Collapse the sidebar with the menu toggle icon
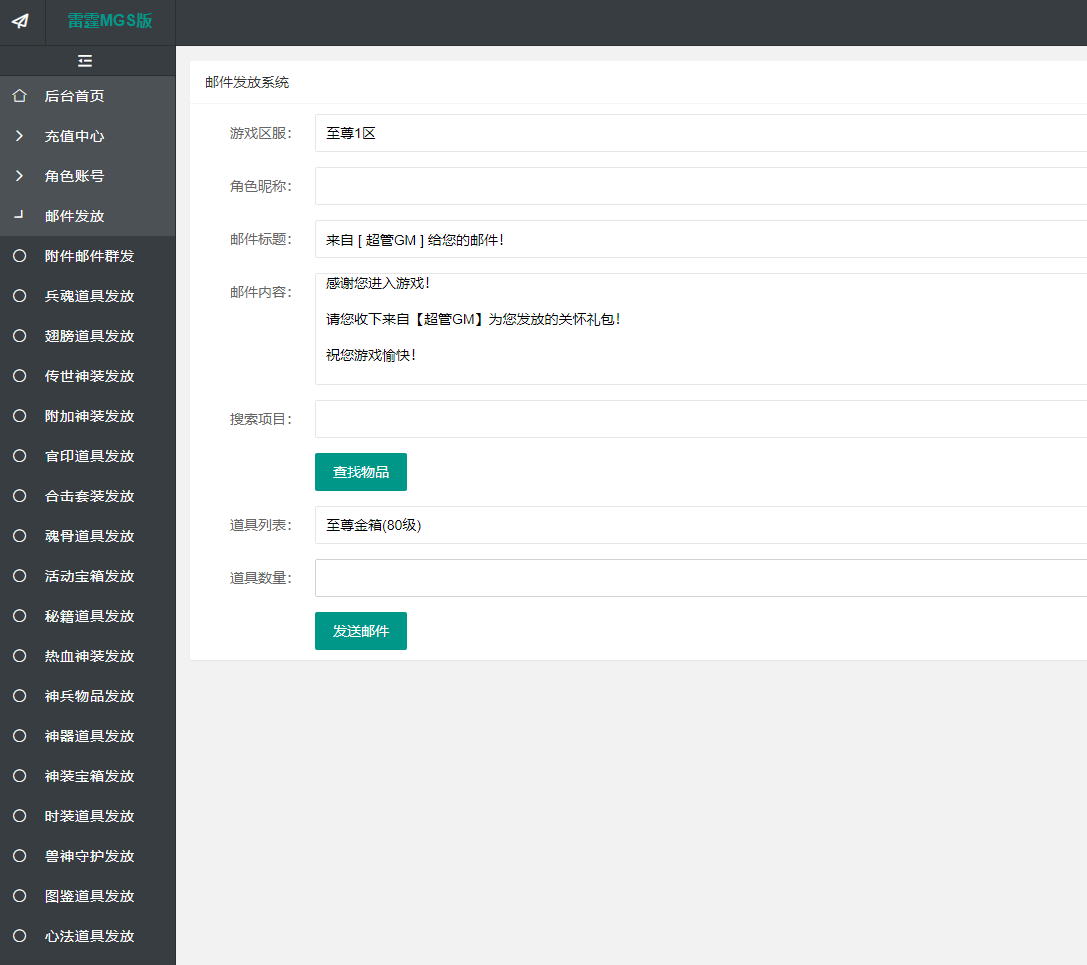The height and width of the screenshot is (965, 1087). tap(85, 61)
